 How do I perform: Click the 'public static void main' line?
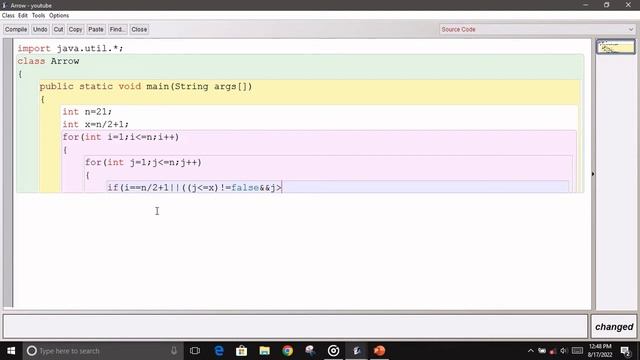(x=146, y=87)
